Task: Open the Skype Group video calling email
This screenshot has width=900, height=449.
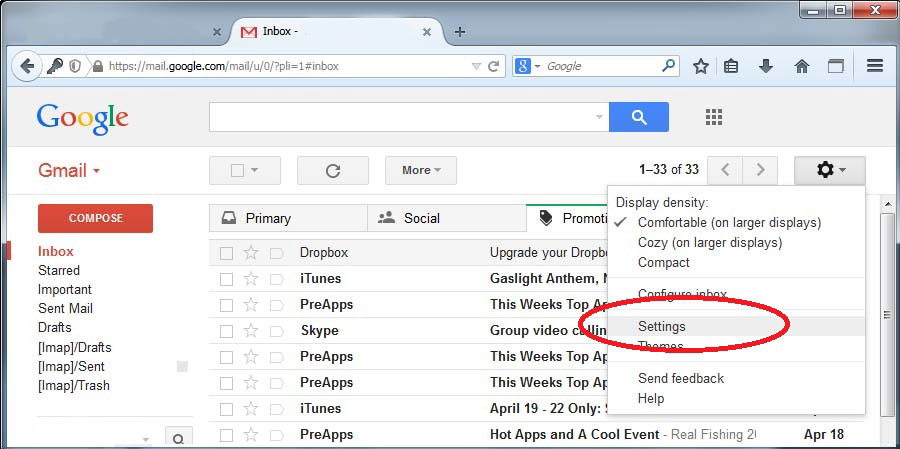Action: click(x=408, y=331)
